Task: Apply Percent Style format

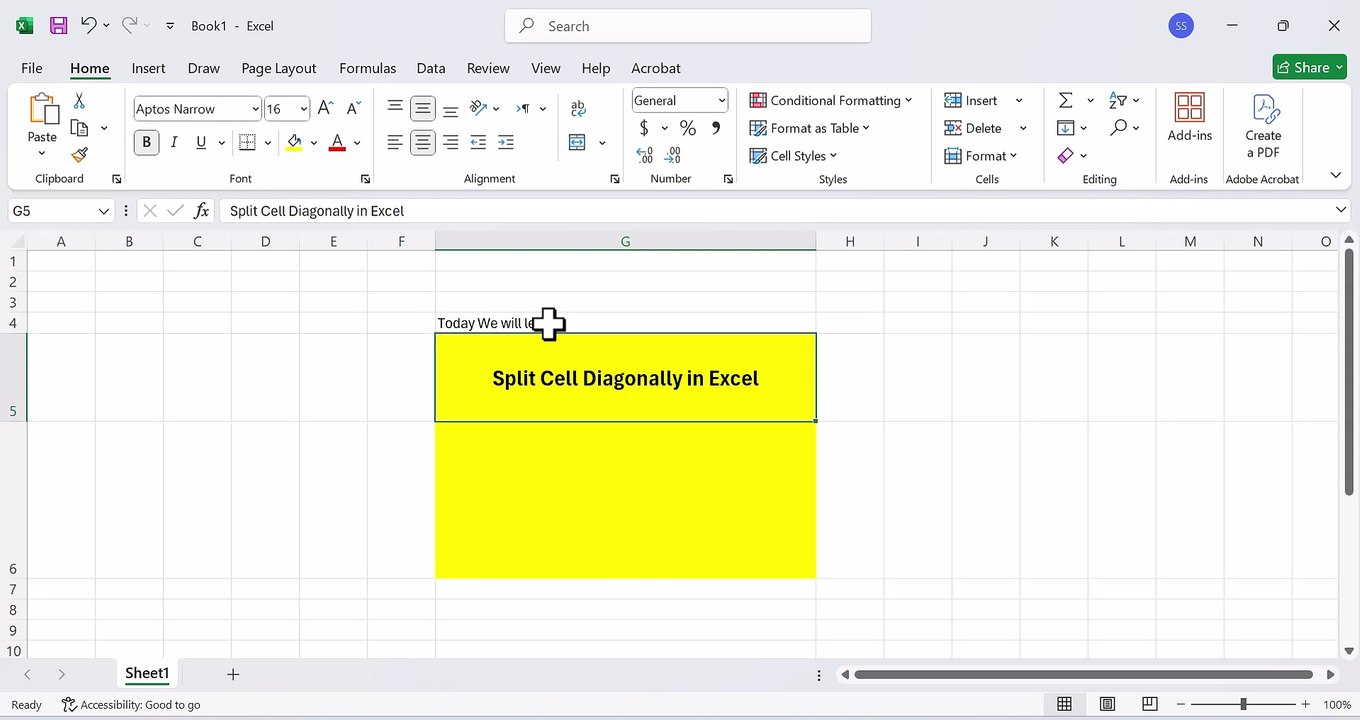Action: pyautogui.click(x=688, y=128)
